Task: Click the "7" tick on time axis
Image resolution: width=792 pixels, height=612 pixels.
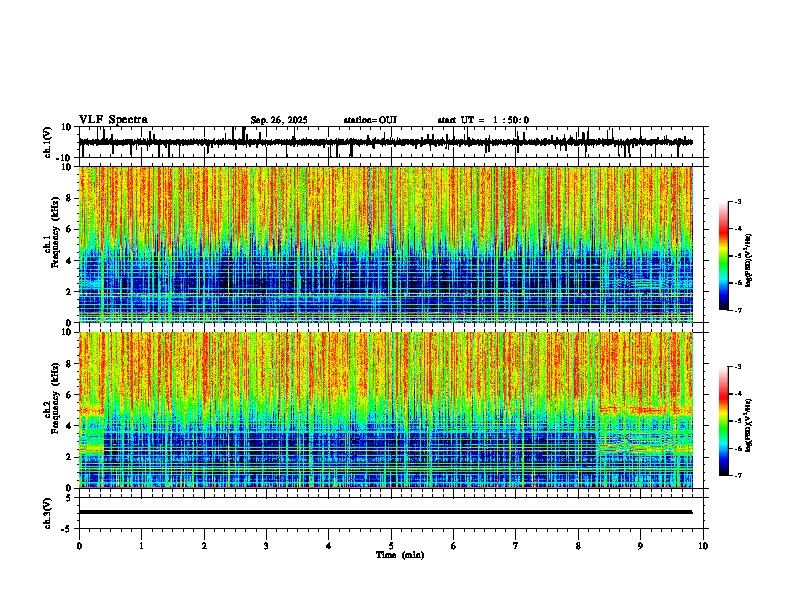Action: click(x=516, y=546)
